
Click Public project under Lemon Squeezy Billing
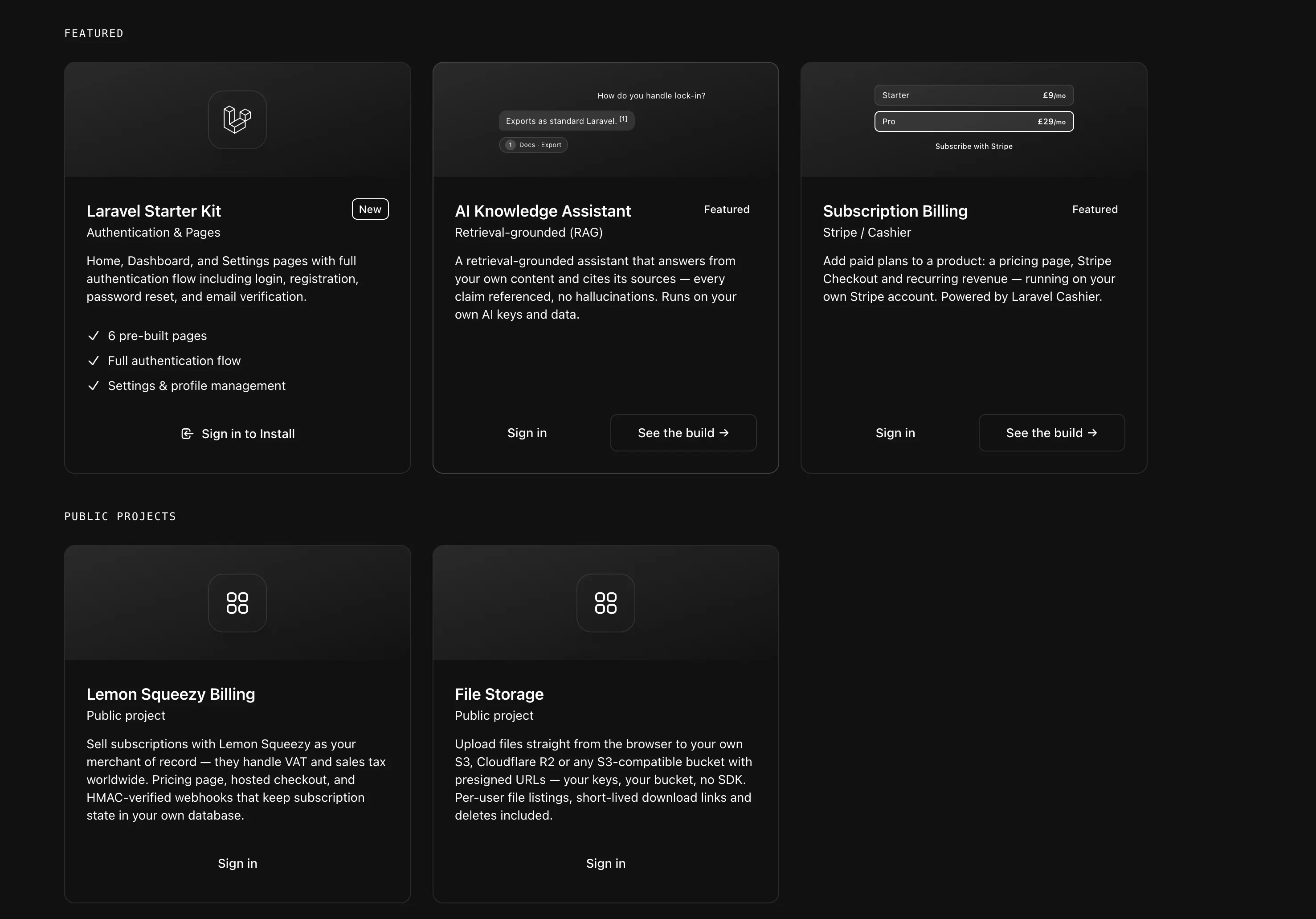point(126,715)
